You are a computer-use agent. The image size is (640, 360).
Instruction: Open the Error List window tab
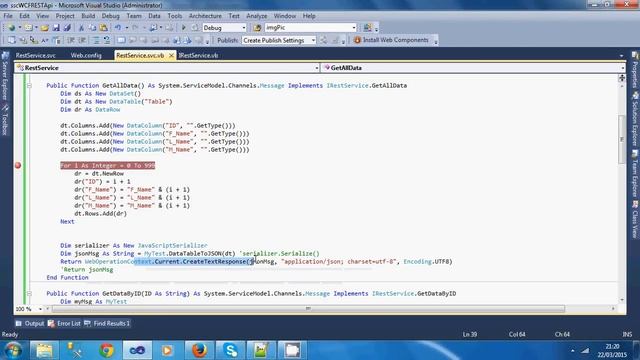[x=64, y=323]
